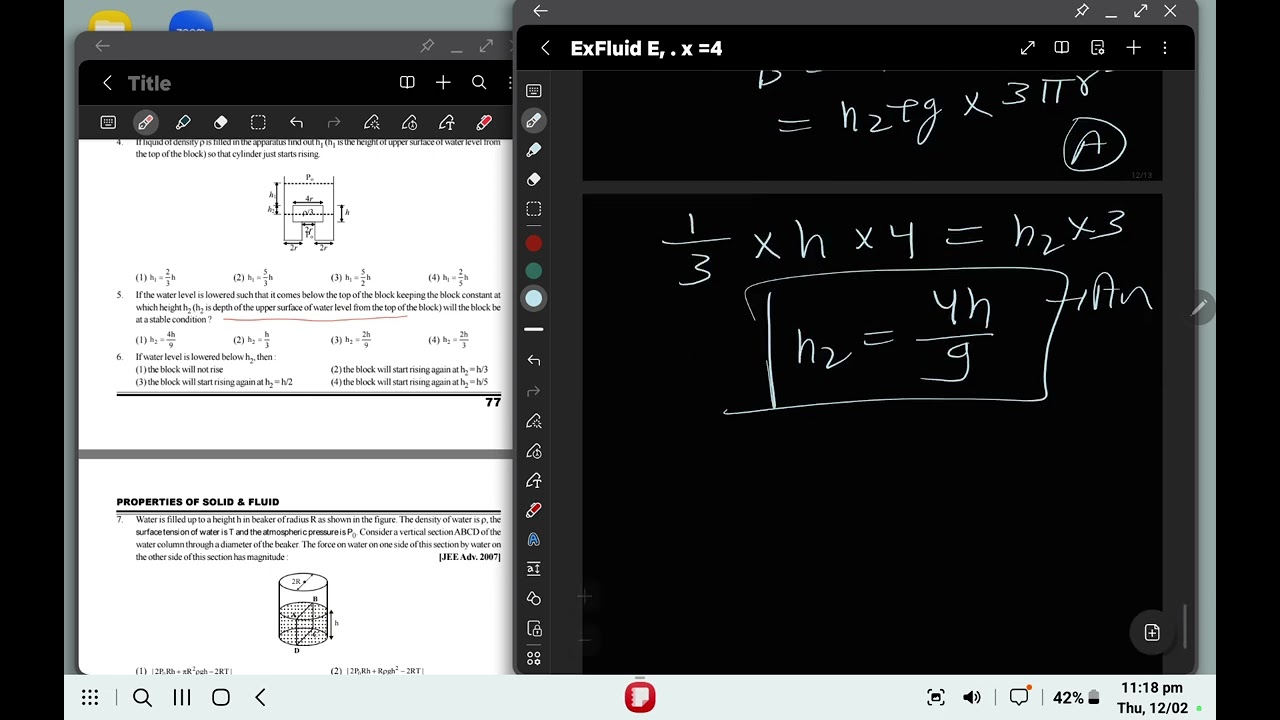
Task: Pick the red pen color
Action: coord(534,244)
